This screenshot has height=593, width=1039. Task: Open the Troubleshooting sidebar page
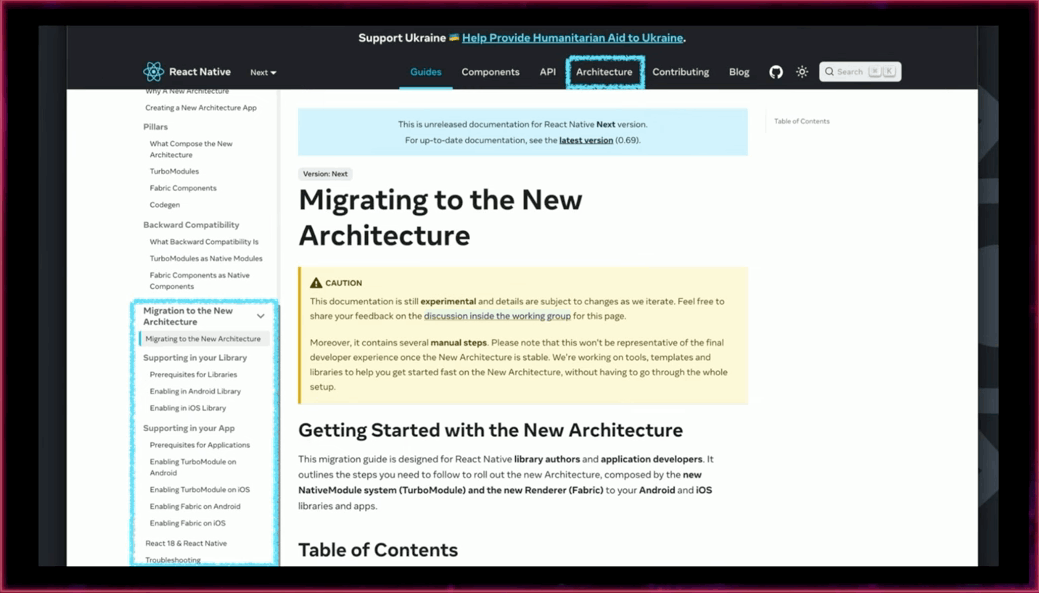click(173, 560)
